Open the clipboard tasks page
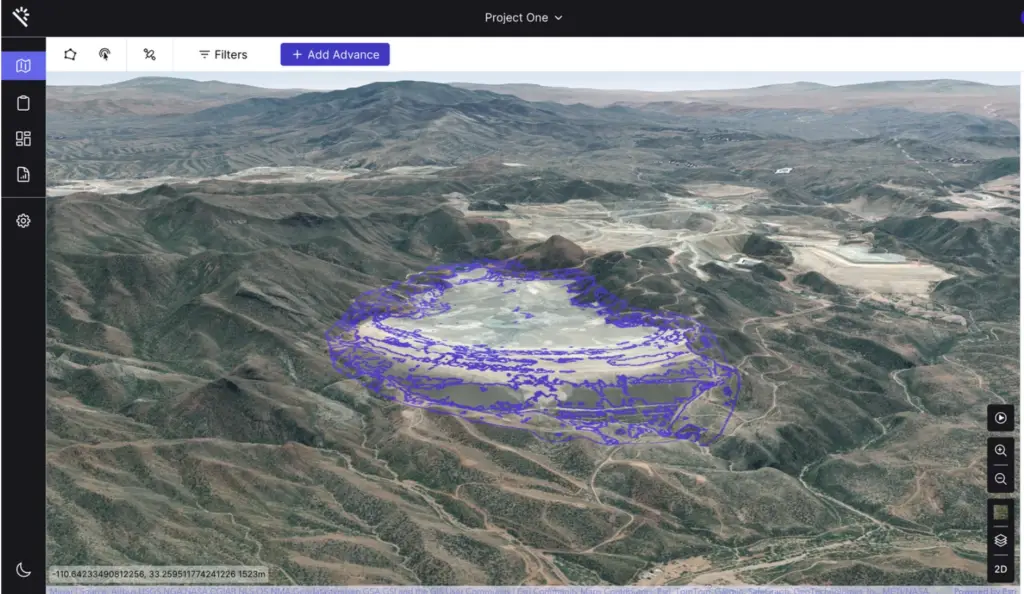This screenshot has height=594, width=1024. (23, 103)
